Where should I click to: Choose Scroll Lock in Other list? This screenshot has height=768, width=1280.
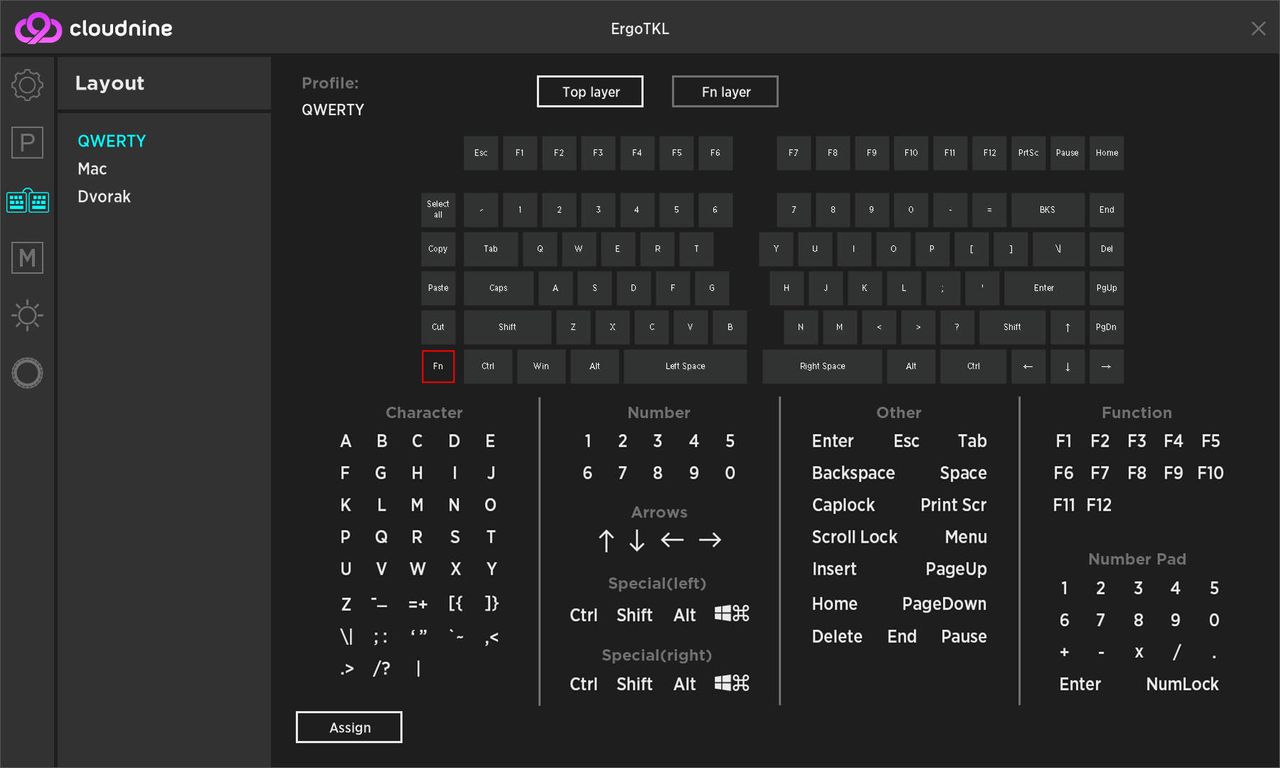[855, 537]
